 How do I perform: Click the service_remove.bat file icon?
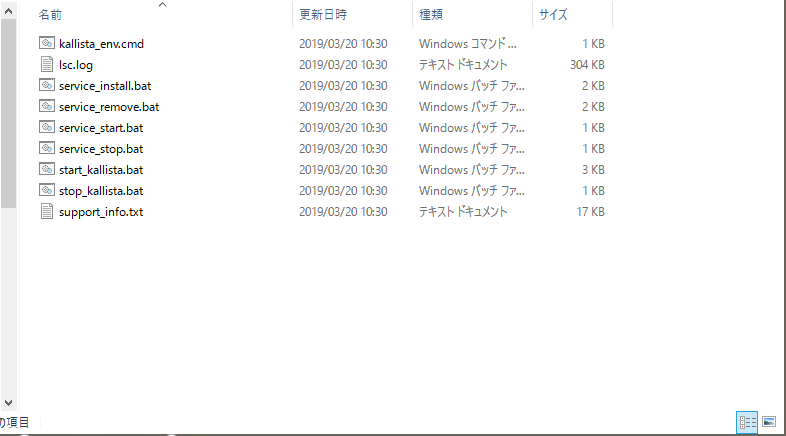coord(47,106)
